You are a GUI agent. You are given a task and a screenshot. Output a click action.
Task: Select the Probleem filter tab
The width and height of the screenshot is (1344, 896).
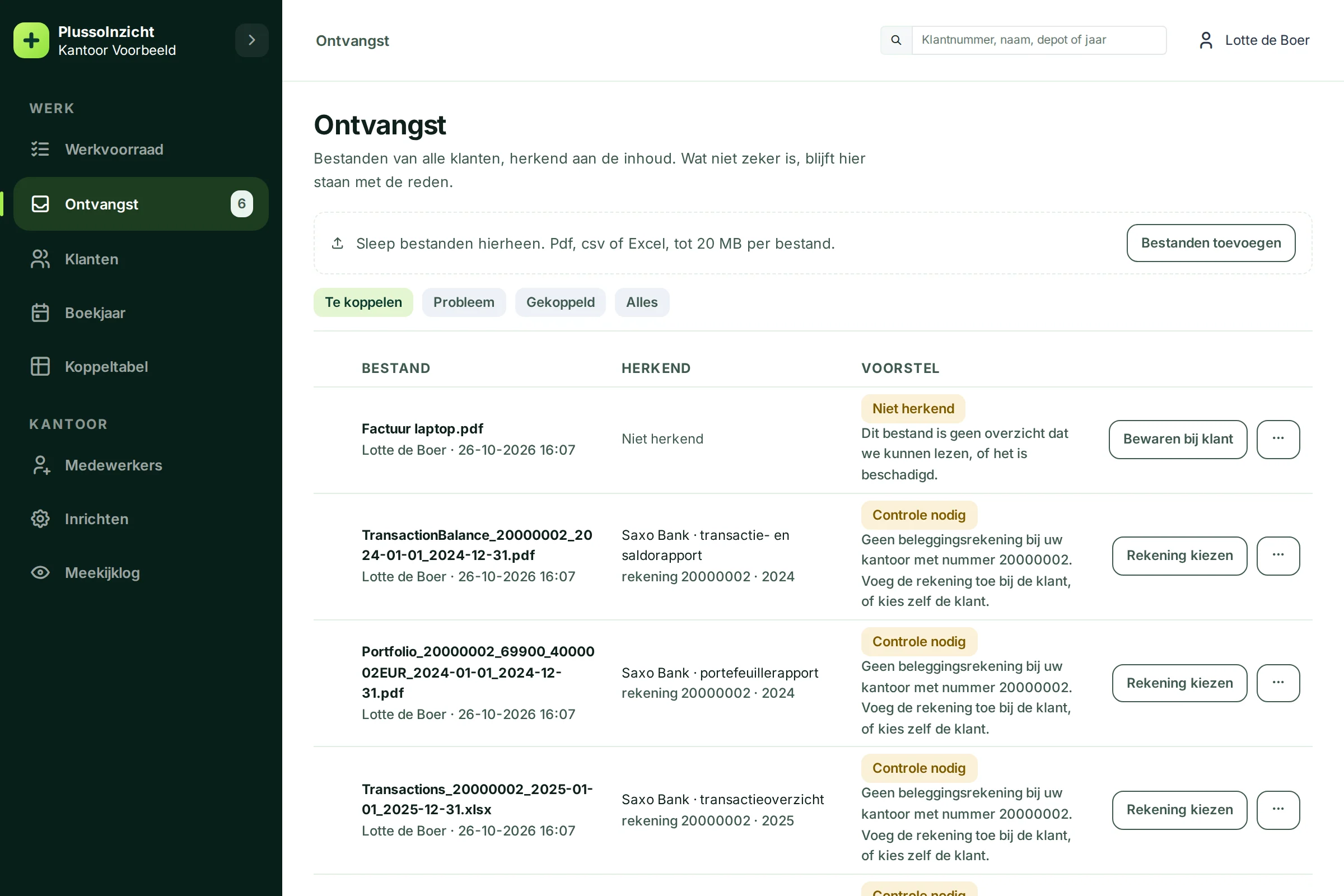point(464,302)
